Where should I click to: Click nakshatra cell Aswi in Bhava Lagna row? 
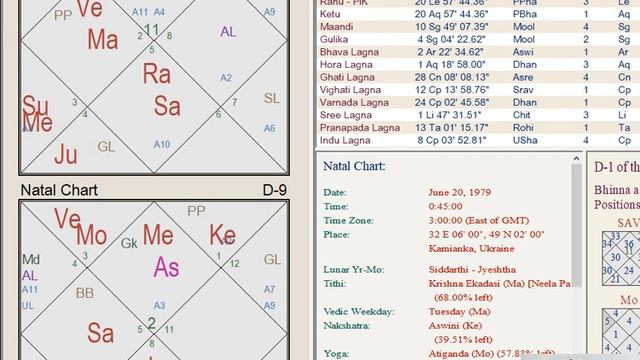click(x=523, y=52)
